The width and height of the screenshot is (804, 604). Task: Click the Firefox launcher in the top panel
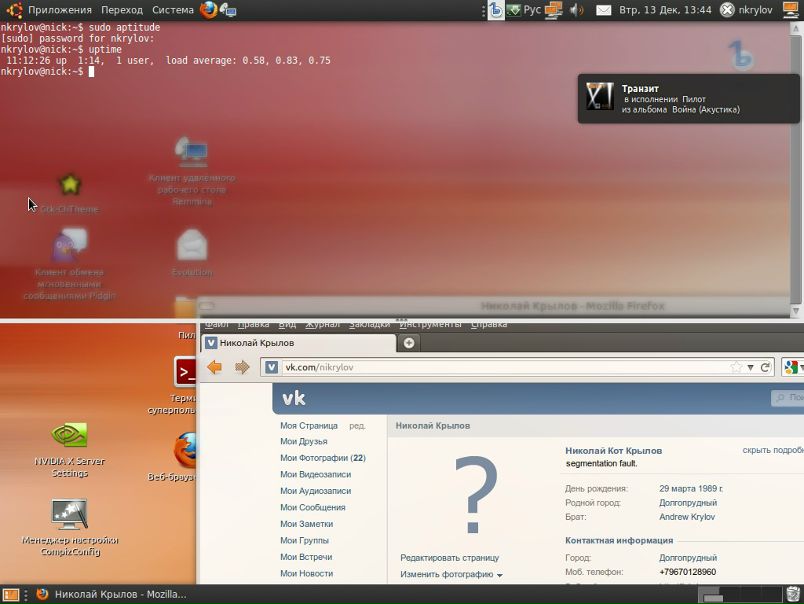point(208,10)
